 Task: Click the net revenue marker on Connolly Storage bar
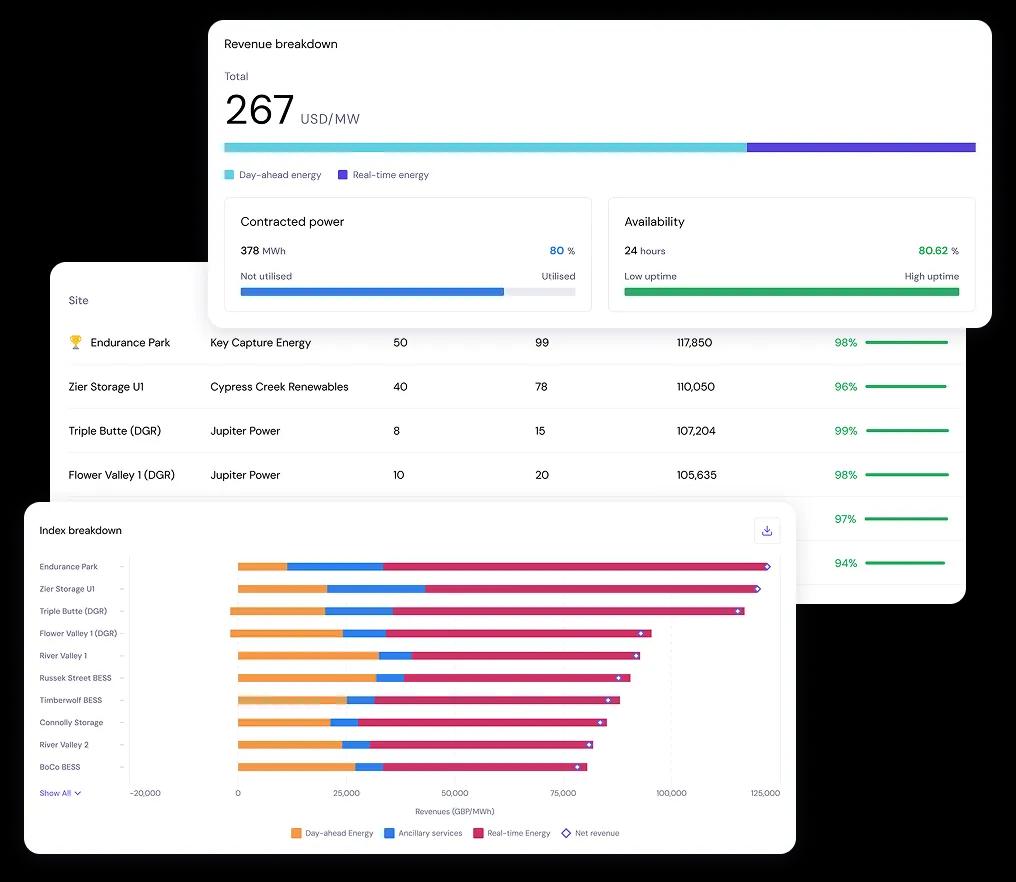click(600, 722)
